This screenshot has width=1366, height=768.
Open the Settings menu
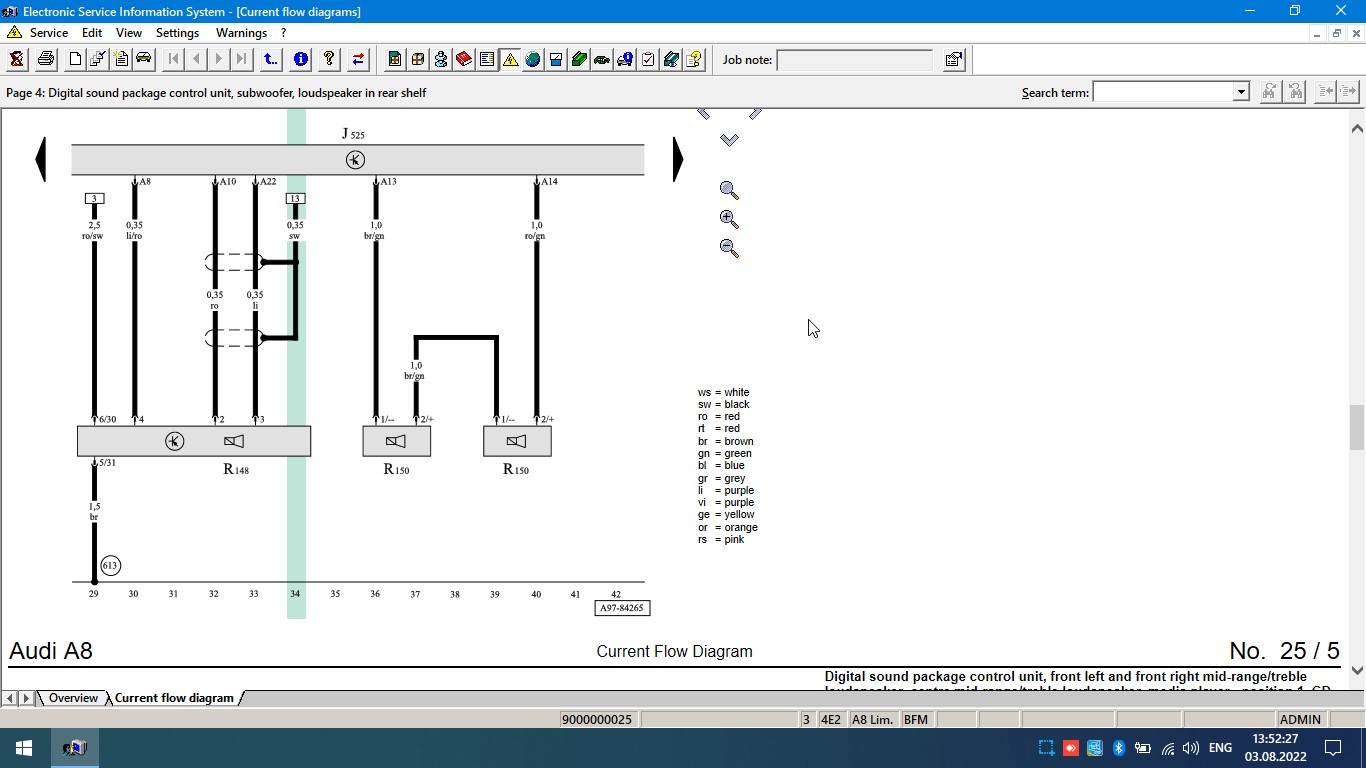coord(177,33)
